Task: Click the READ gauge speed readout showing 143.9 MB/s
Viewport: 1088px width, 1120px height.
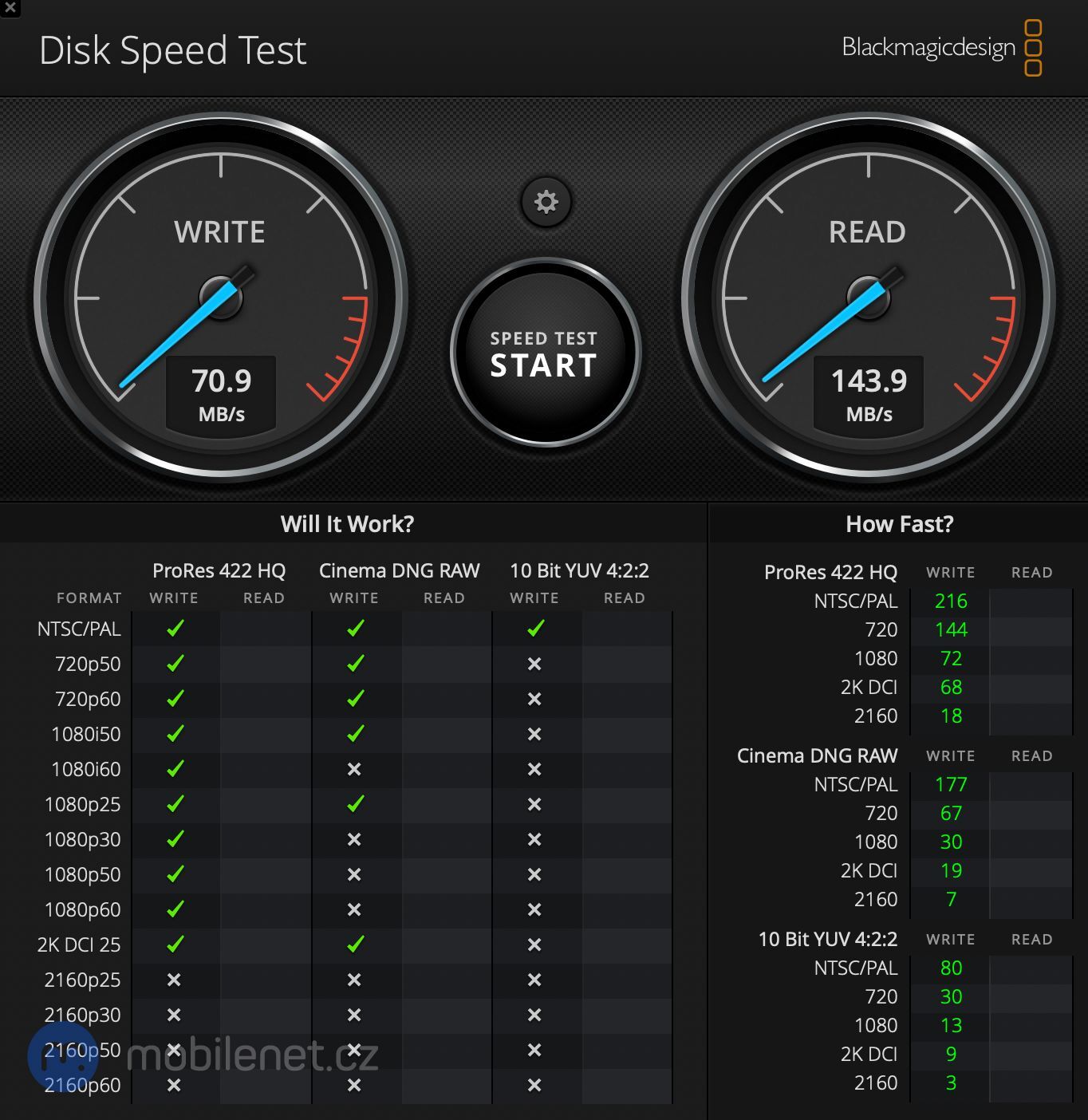Action: click(869, 392)
